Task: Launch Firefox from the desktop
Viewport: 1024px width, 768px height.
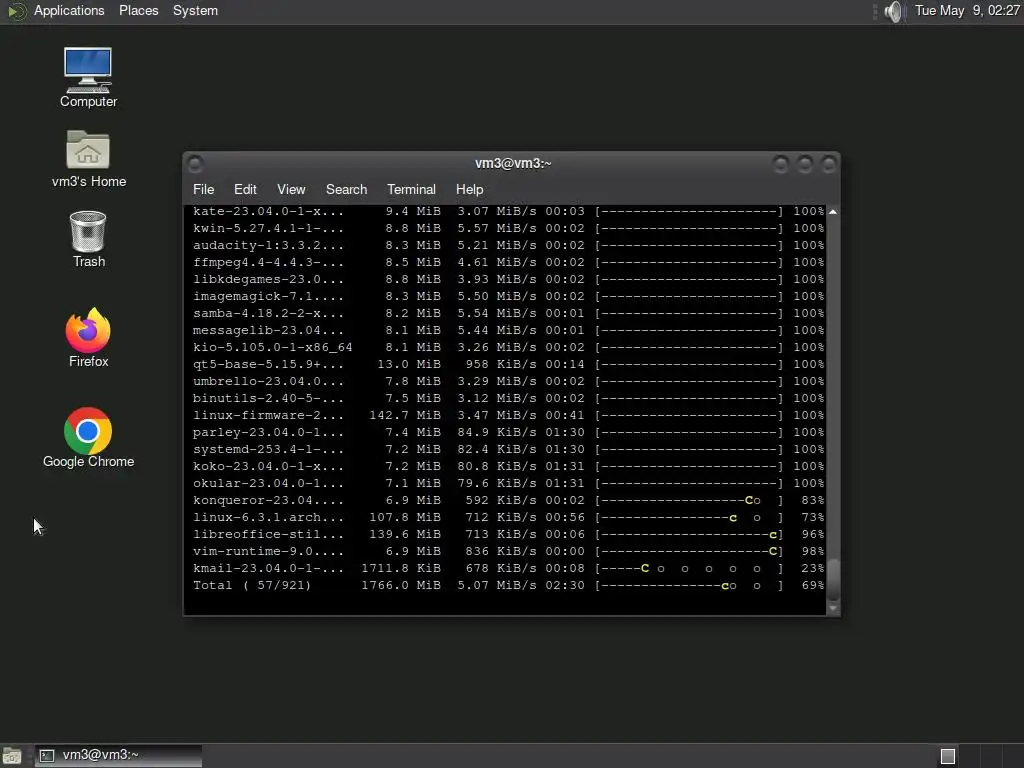Action: click(x=88, y=338)
